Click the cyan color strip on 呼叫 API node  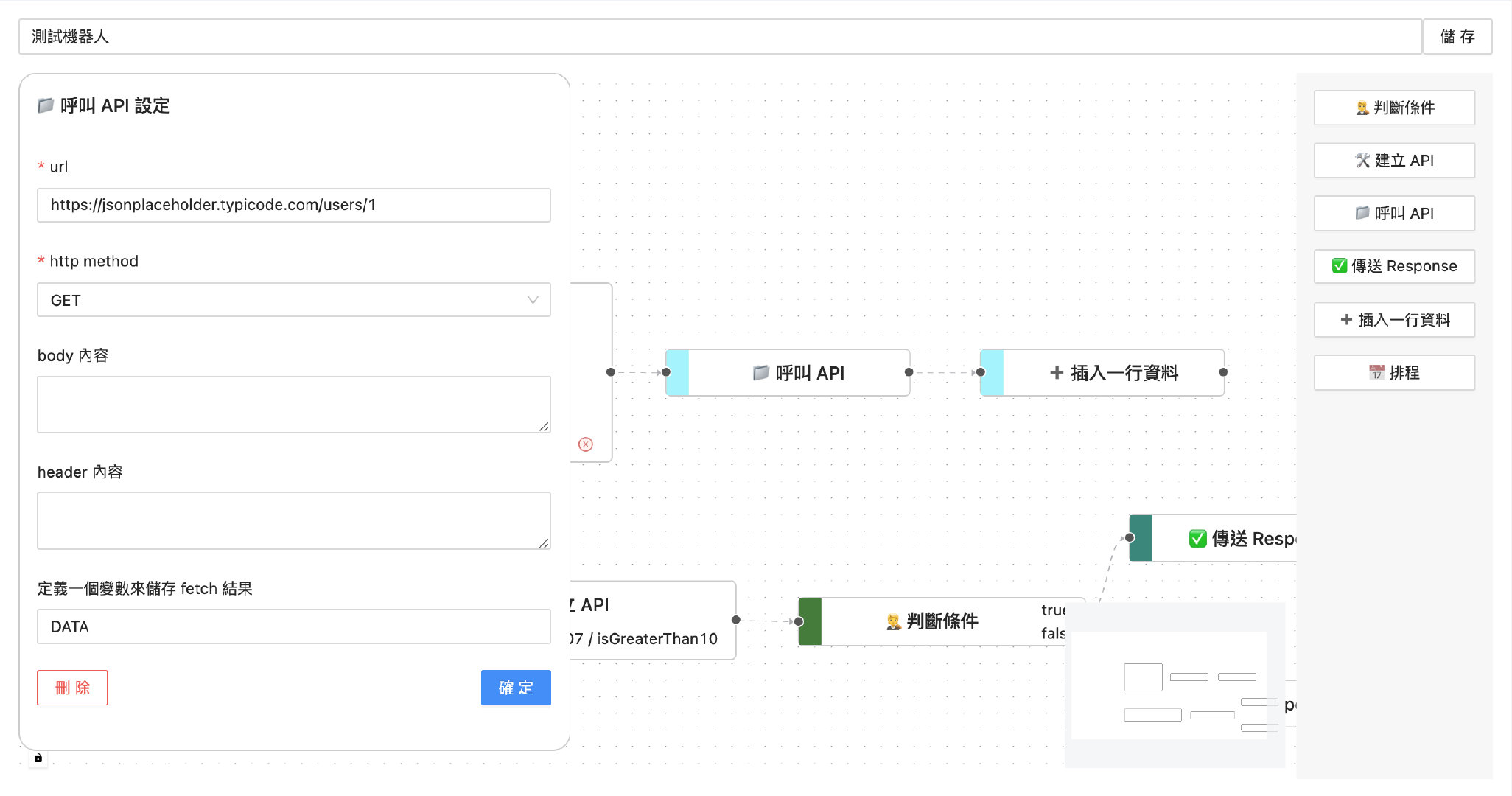click(677, 373)
